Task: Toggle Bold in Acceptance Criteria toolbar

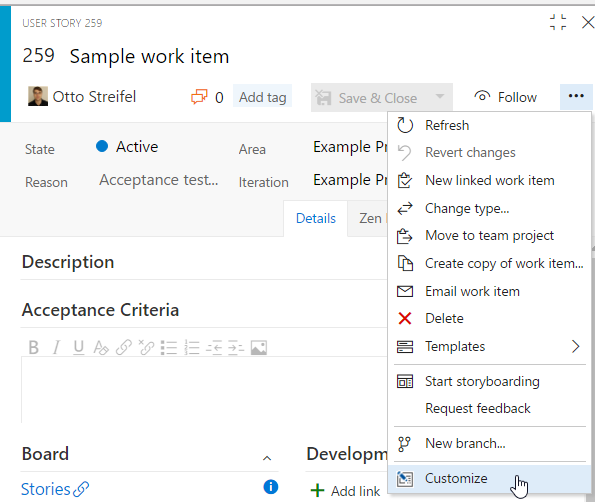Action: pos(33,347)
